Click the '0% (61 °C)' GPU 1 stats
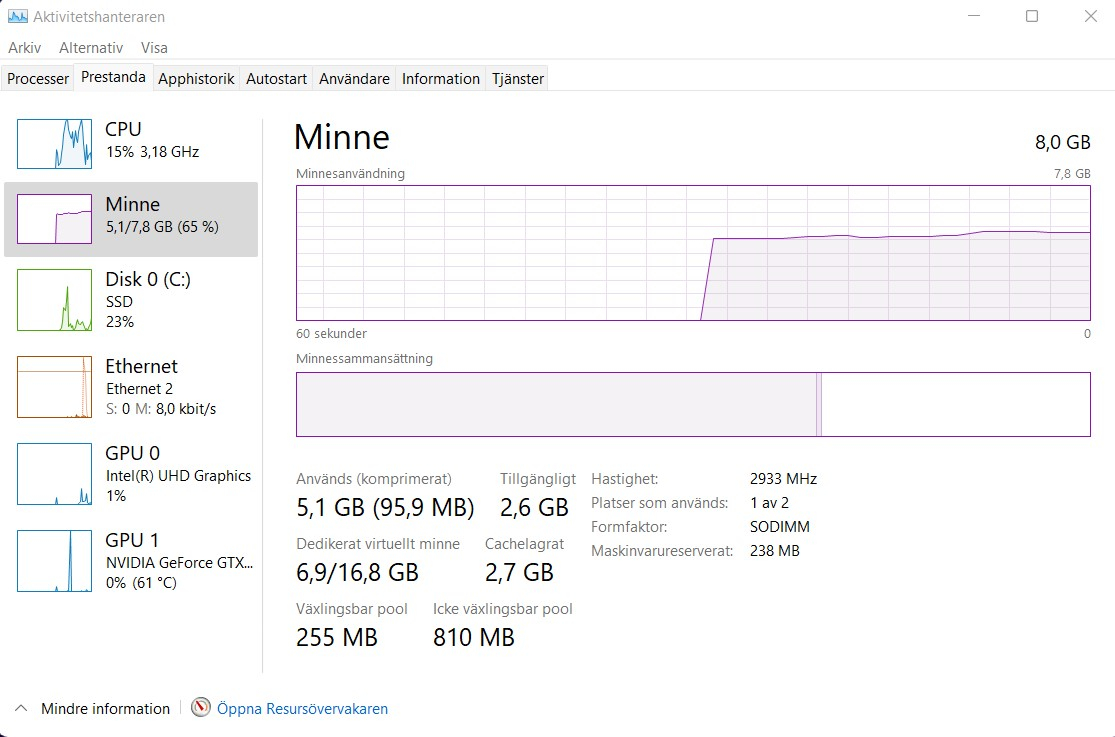Screen dimensions: 1115x737 (141, 583)
